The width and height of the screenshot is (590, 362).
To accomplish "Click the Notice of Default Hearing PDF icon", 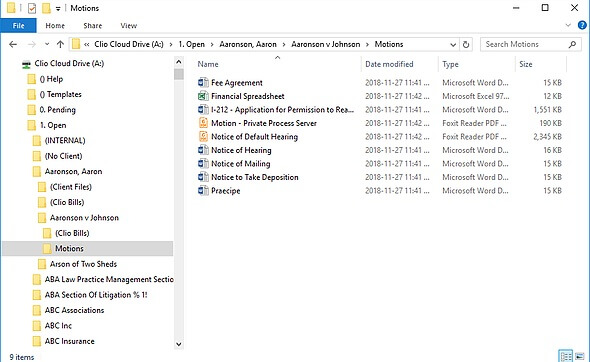I will tap(203, 137).
